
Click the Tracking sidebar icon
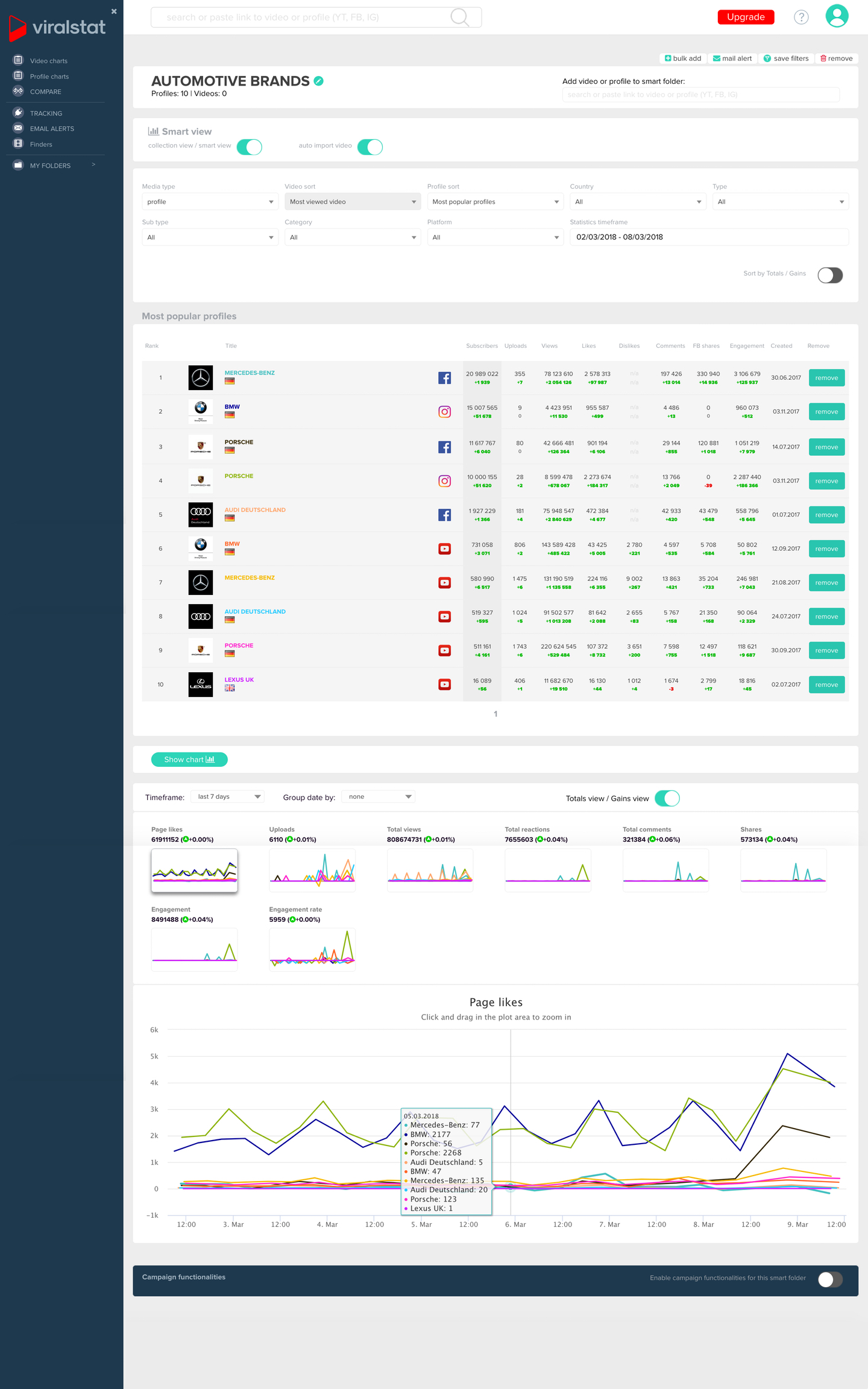point(18,113)
